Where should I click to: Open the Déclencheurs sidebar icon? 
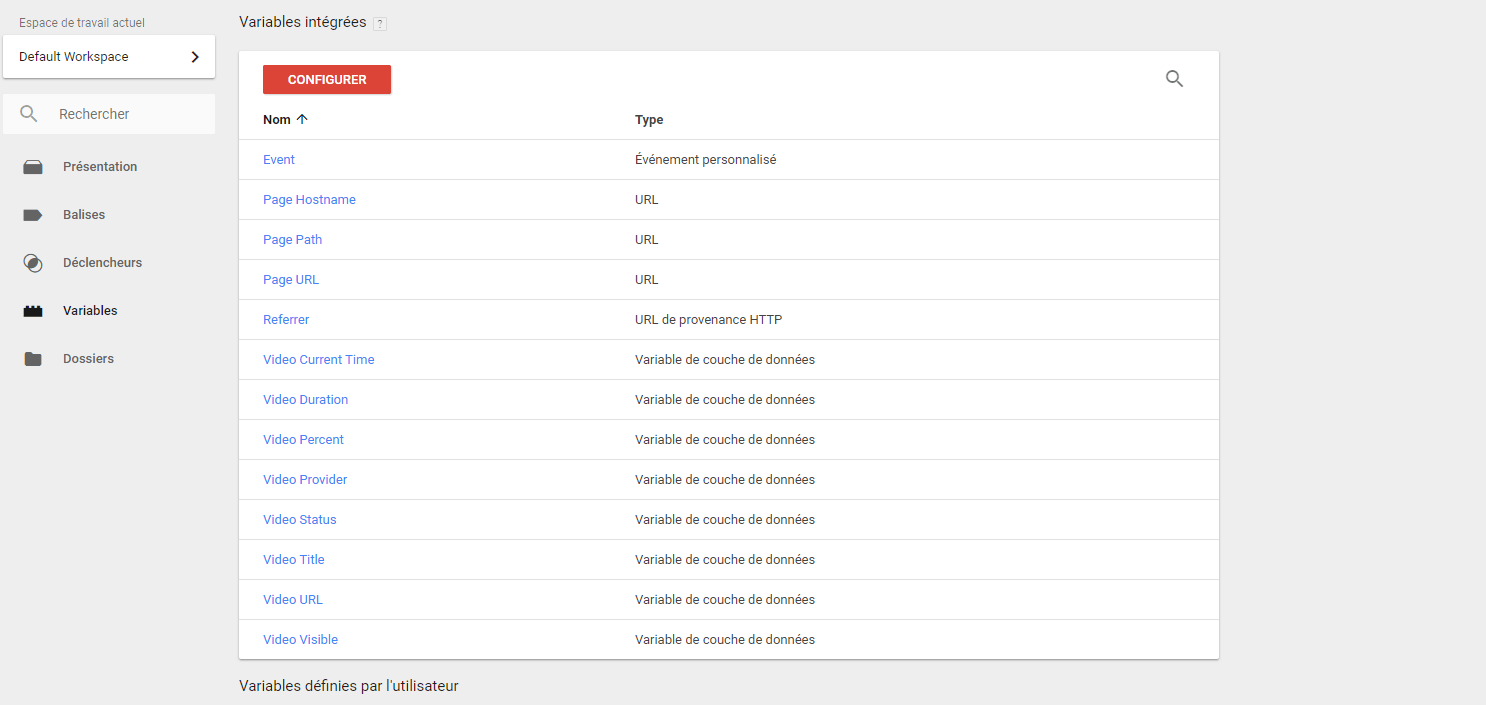(33, 262)
